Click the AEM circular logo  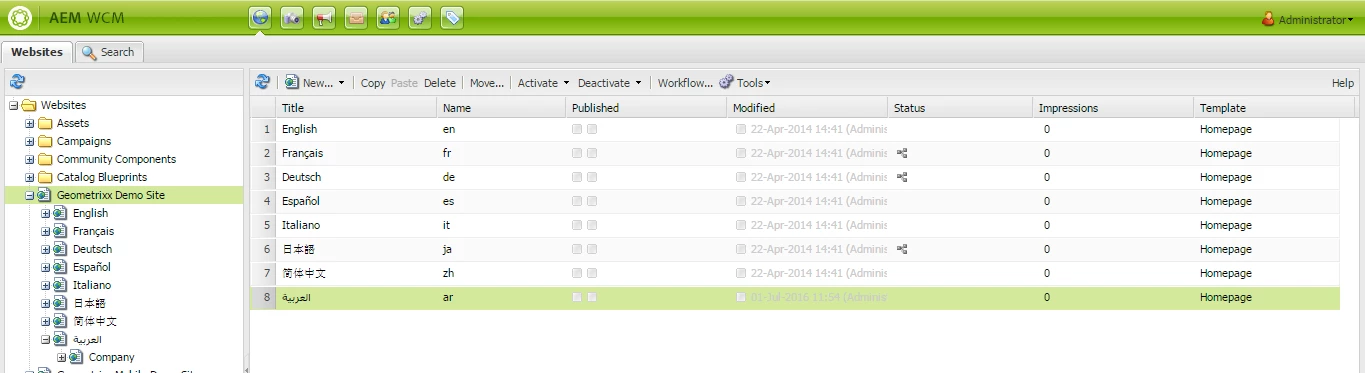tap(19, 18)
